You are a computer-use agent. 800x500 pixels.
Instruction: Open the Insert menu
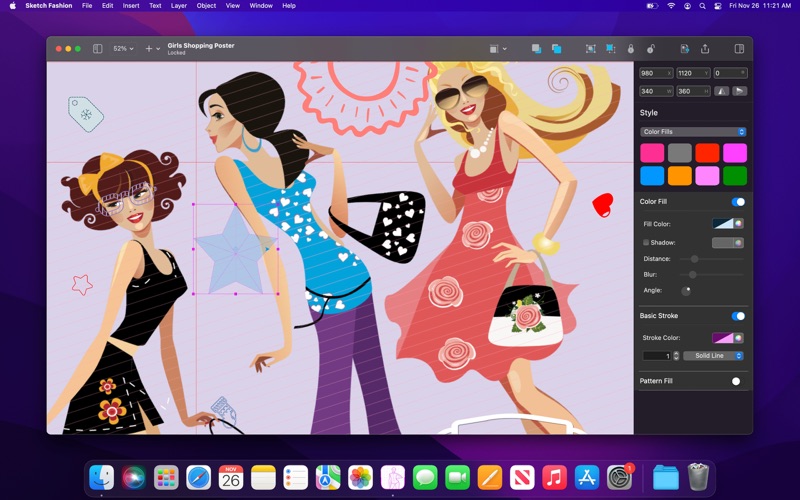pos(131,6)
